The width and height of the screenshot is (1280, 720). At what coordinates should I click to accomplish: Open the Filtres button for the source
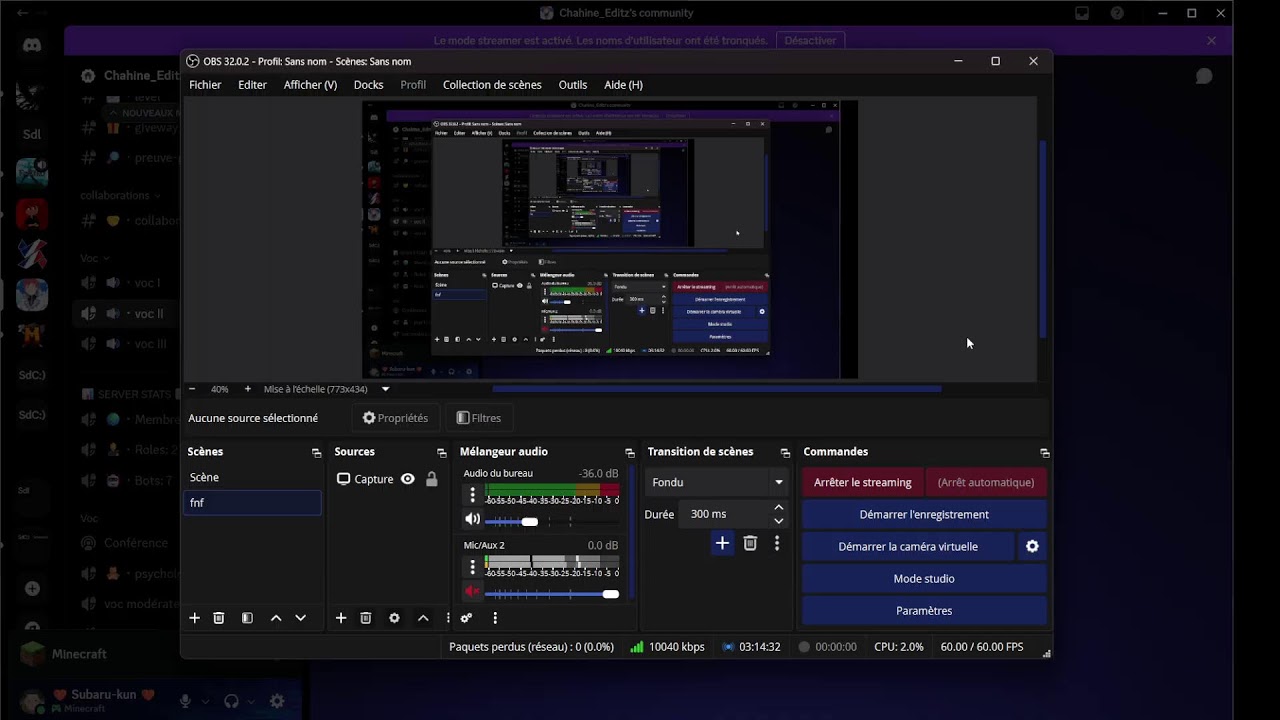(479, 418)
